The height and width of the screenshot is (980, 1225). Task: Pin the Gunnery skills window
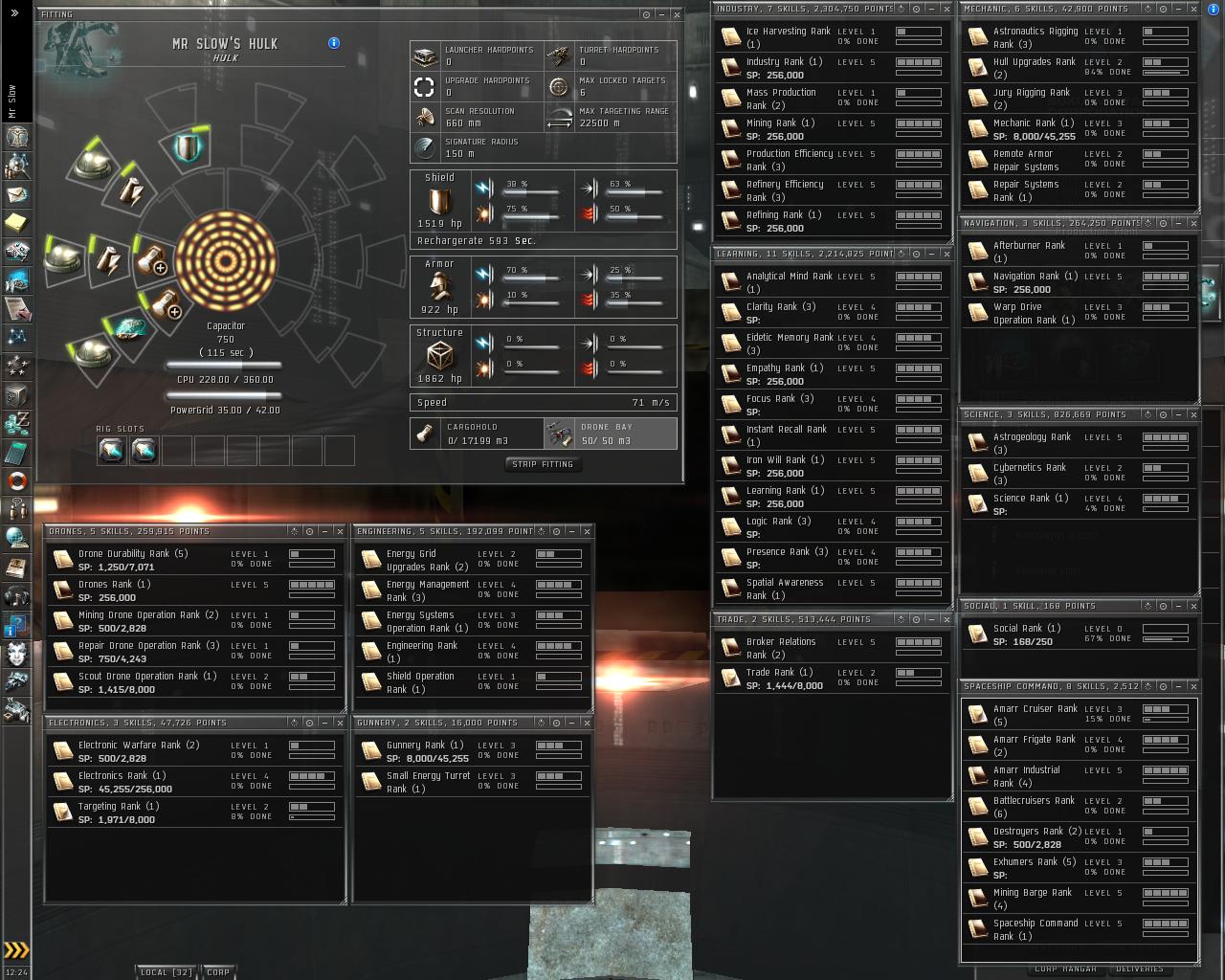[556, 723]
